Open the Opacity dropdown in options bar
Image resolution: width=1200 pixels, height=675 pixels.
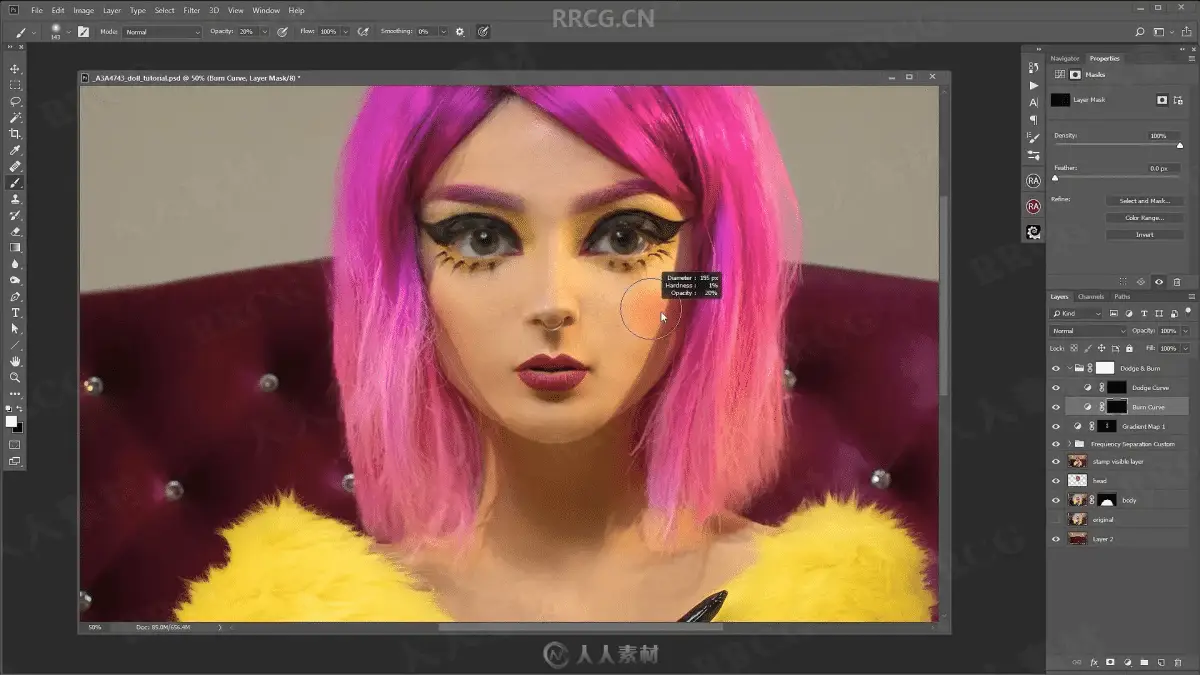265,32
